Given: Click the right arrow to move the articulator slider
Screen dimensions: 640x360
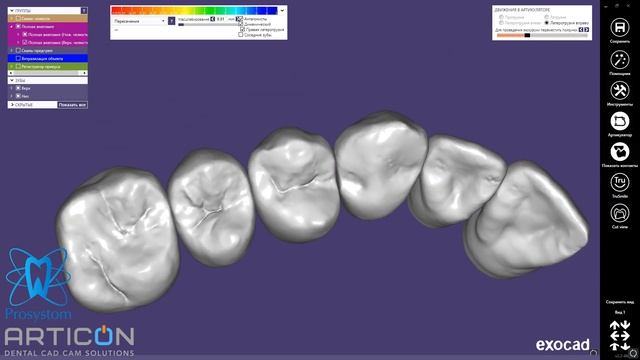Looking at the screenshot, I should coord(587,30).
